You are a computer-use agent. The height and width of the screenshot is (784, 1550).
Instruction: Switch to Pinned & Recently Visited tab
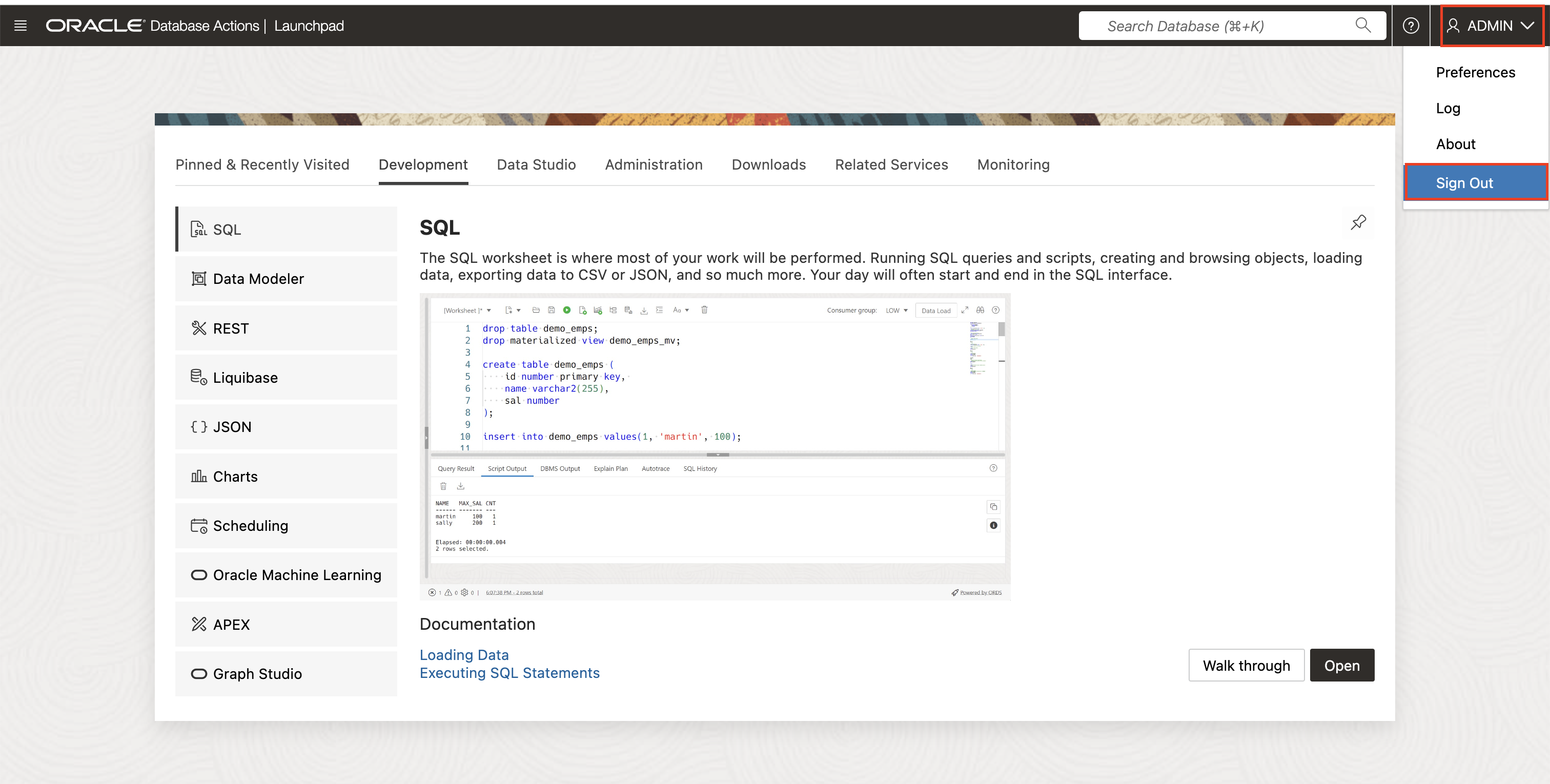(x=262, y=165)
